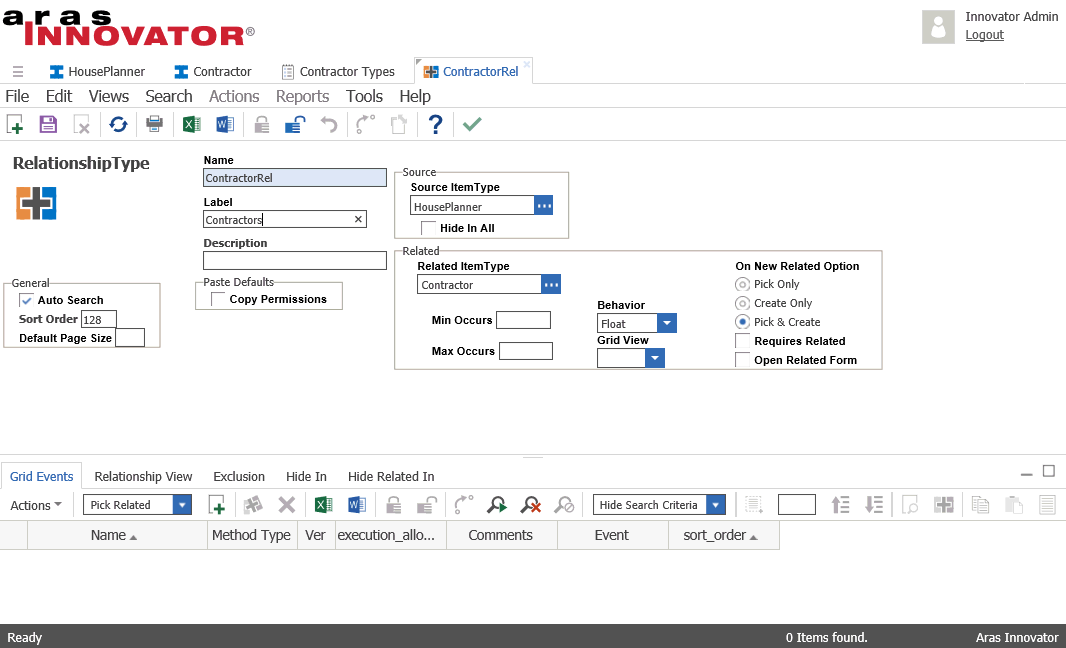Open the Hide Search Criteria dropdown
The height and width of the screenshot is (648, 1066).
pyautogui.click(x=716, y=505)
